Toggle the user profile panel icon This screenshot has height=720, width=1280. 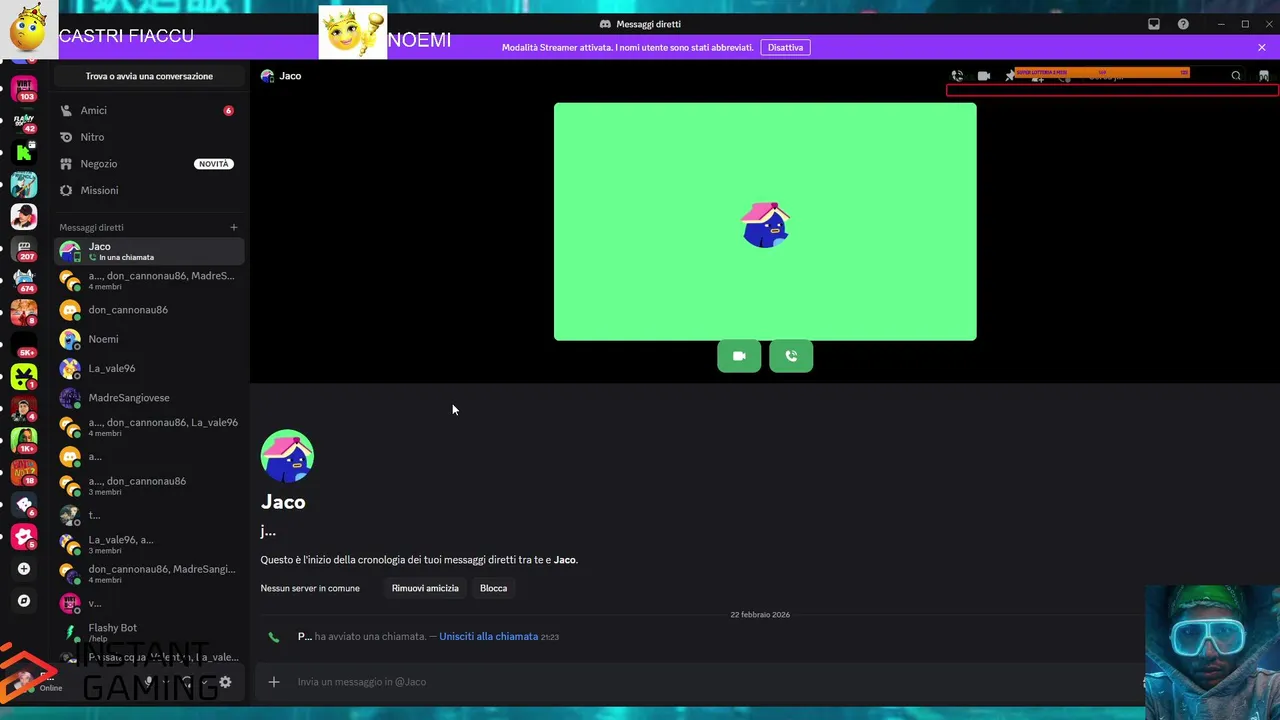coord(1264,76)
